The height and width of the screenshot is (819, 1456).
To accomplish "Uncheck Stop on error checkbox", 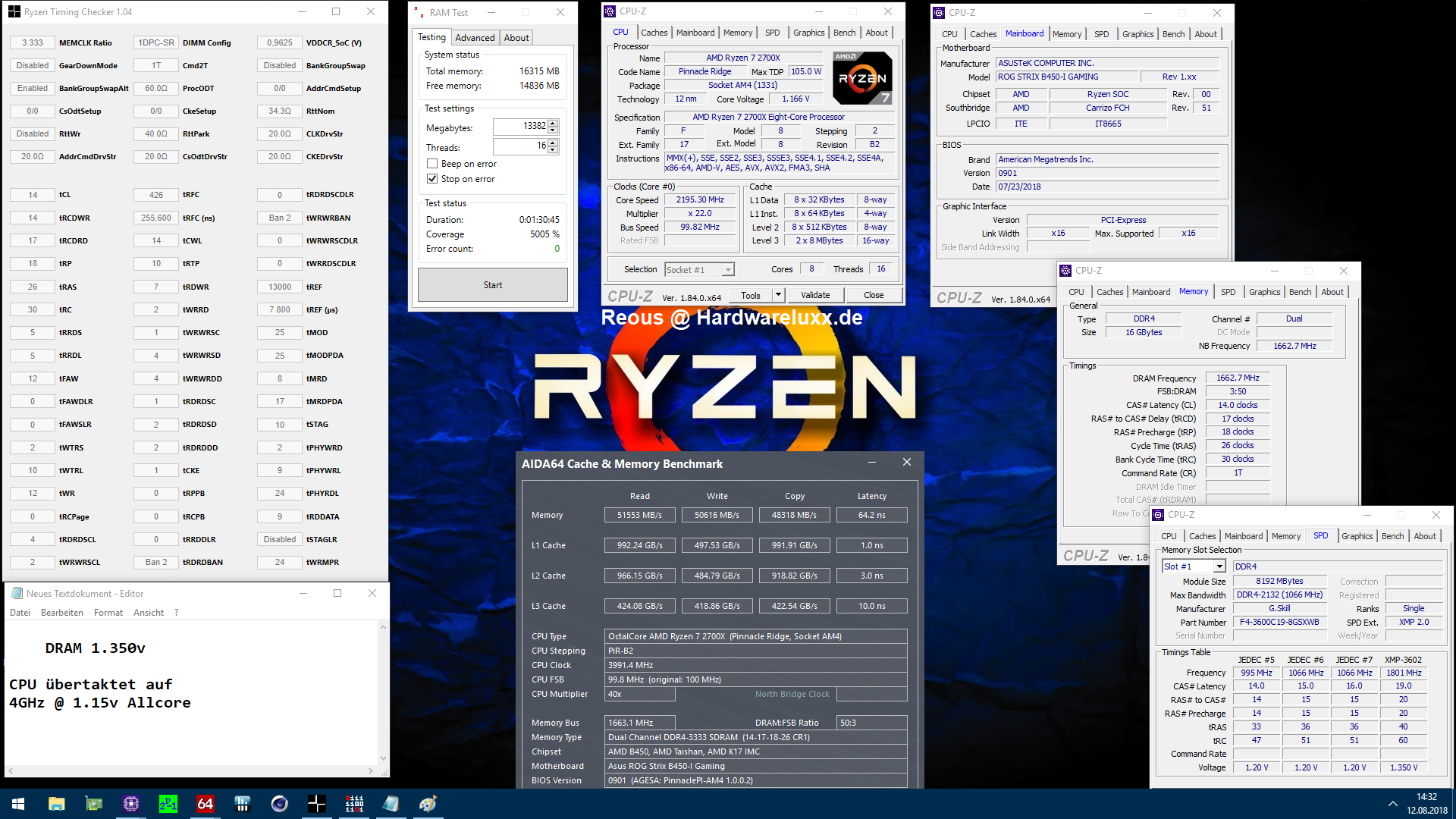I will (432, 179).
